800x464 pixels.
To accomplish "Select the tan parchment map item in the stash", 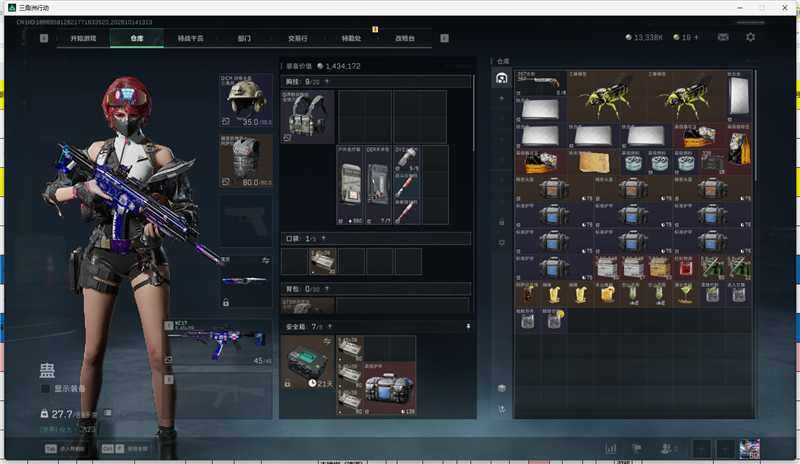I will 593,162.
